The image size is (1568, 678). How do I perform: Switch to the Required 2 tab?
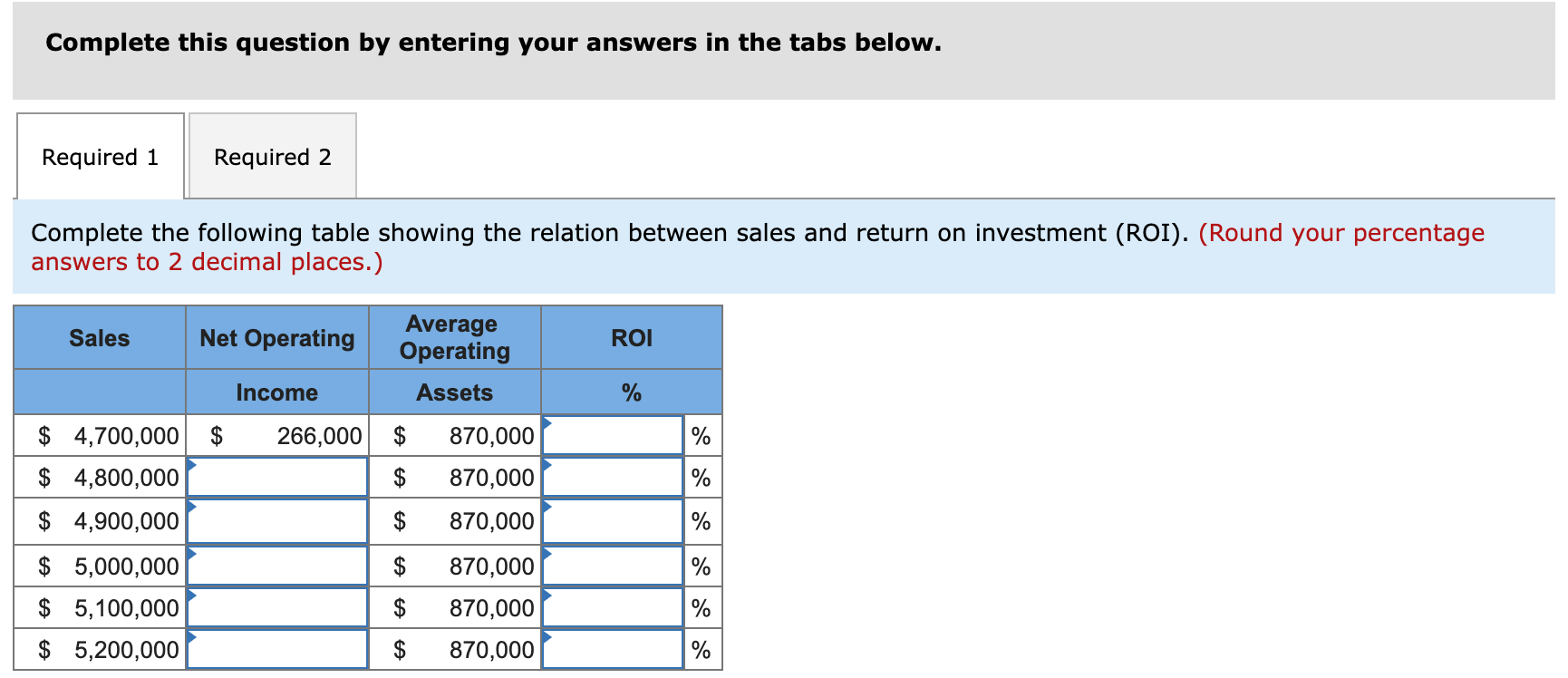click(272, 157)
